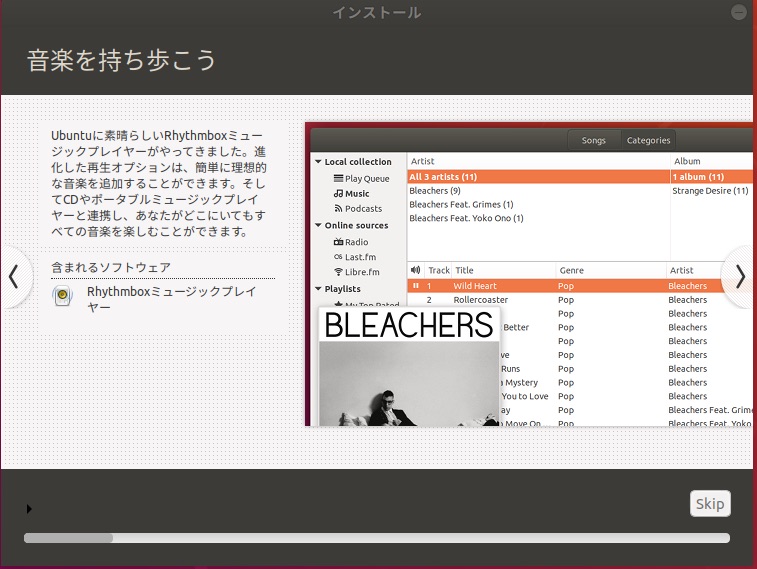
Task: Click the Bleachers Feat. Grimes track artist
Action: (710, 410)
